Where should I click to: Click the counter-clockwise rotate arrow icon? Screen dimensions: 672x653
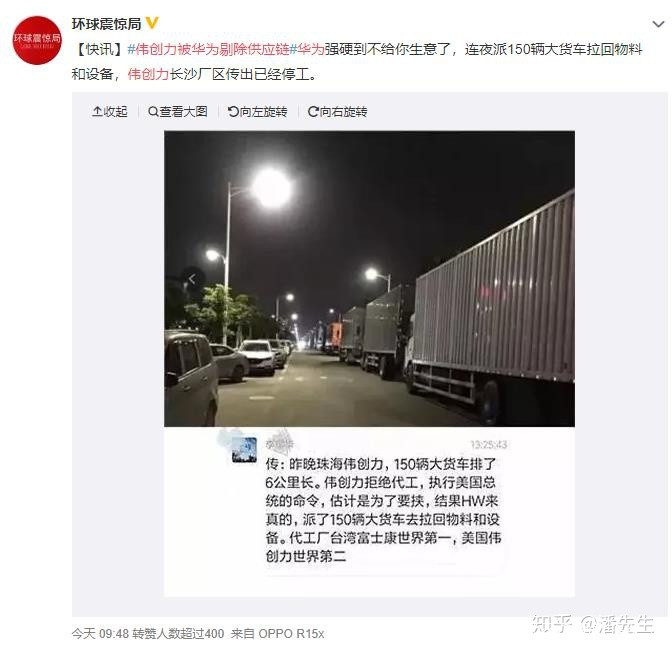click(233, 112)
